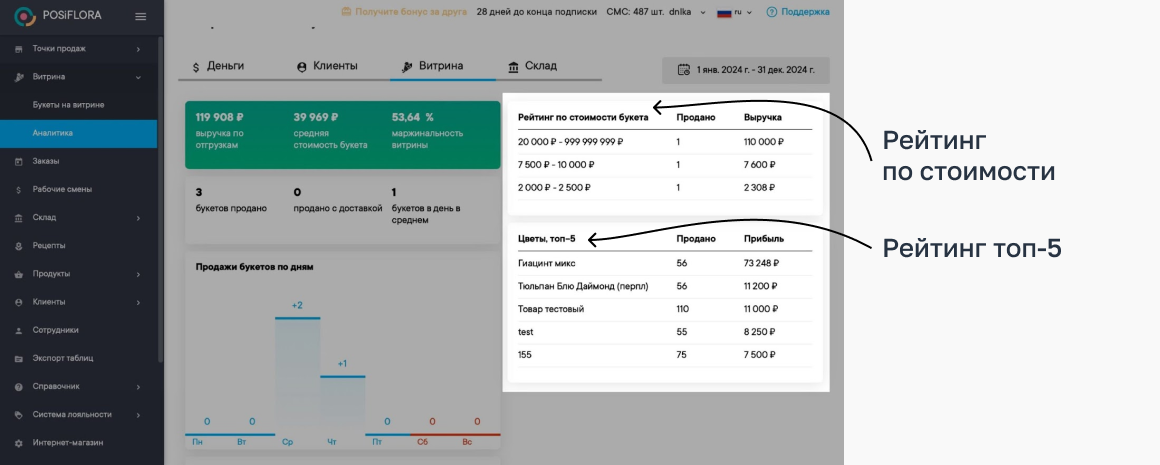Open Заказы via its sidebar icon
Viewport: 1160px width, 465px height.
point(19,161)
